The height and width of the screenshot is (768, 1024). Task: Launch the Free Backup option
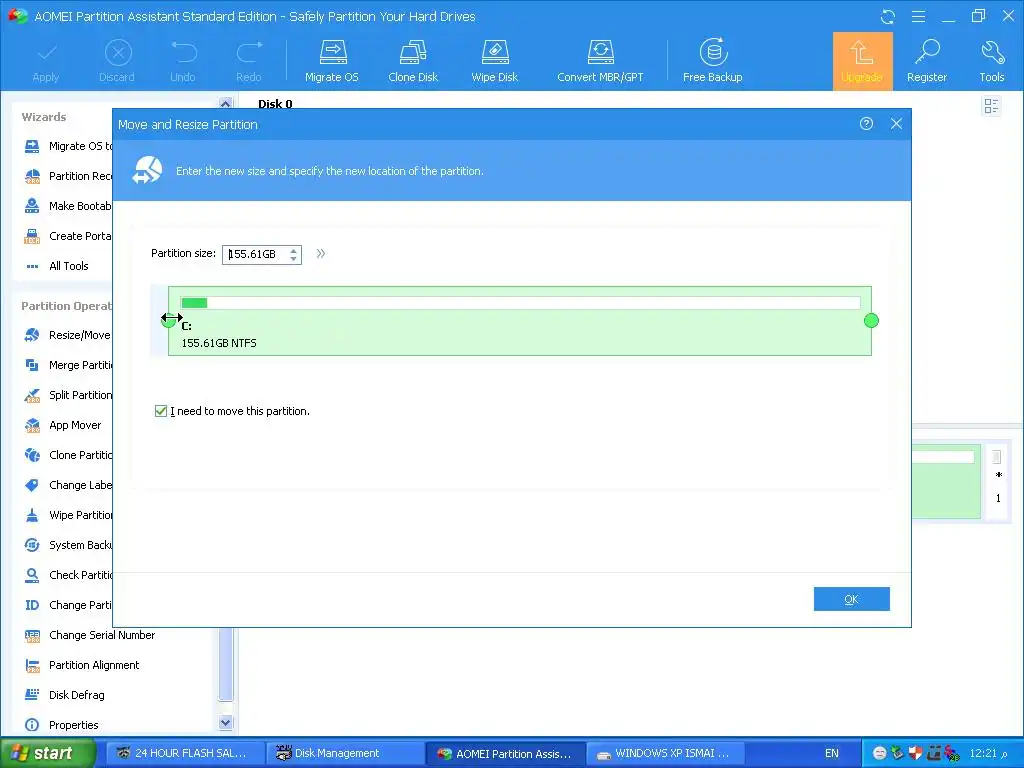(x=712, y=61)
